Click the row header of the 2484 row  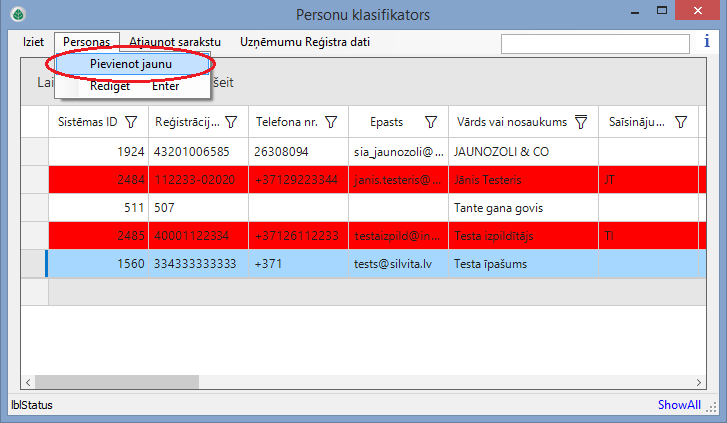[35, 180]
